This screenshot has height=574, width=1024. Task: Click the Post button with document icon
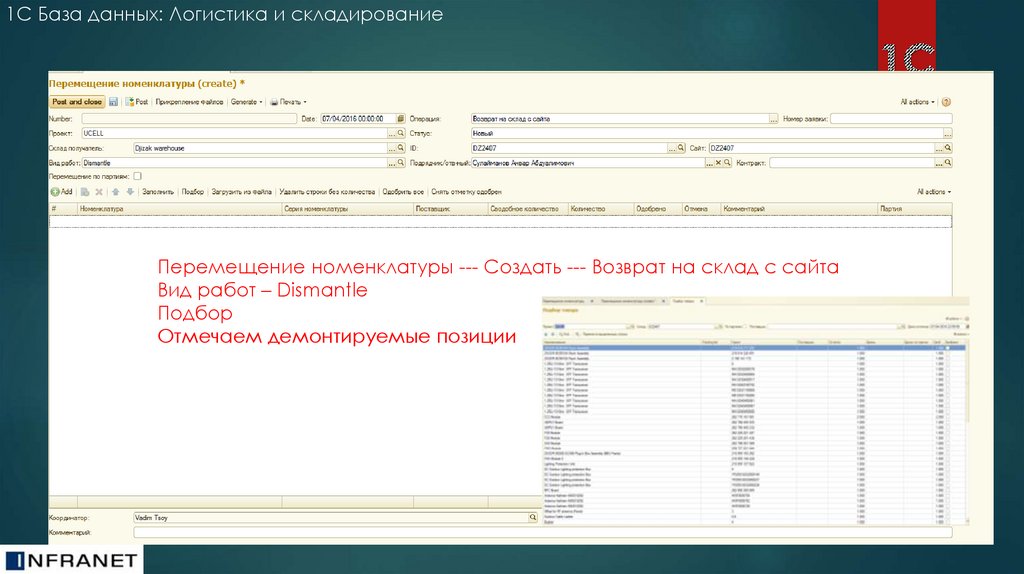click(x=136, y=102)
